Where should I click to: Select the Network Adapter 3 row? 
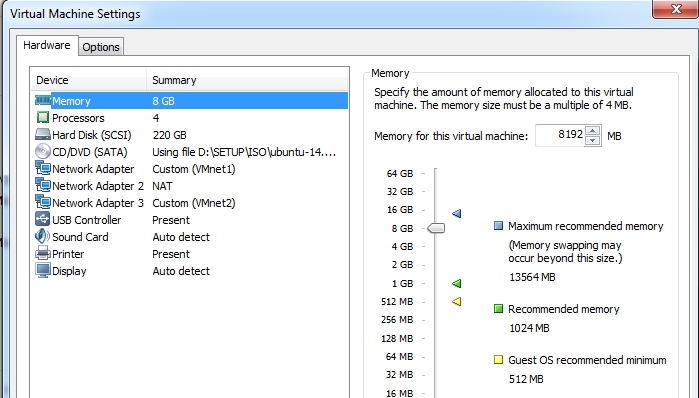coord(190,203)
